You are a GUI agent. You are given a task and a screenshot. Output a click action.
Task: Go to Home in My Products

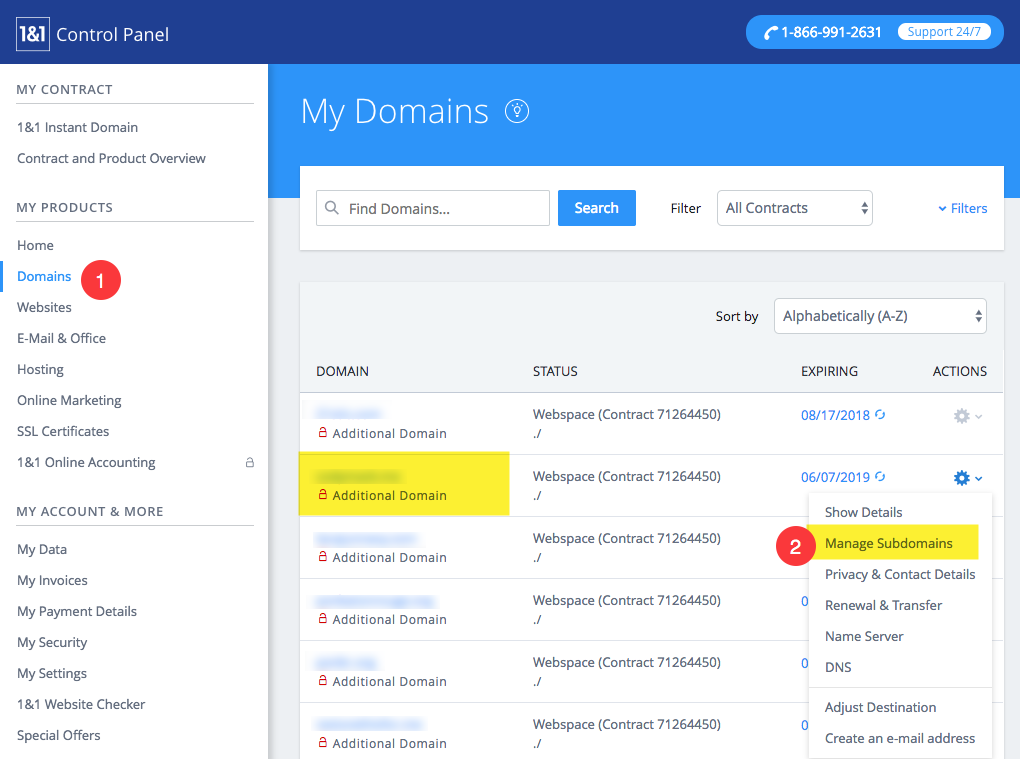[x=35, y=246]
